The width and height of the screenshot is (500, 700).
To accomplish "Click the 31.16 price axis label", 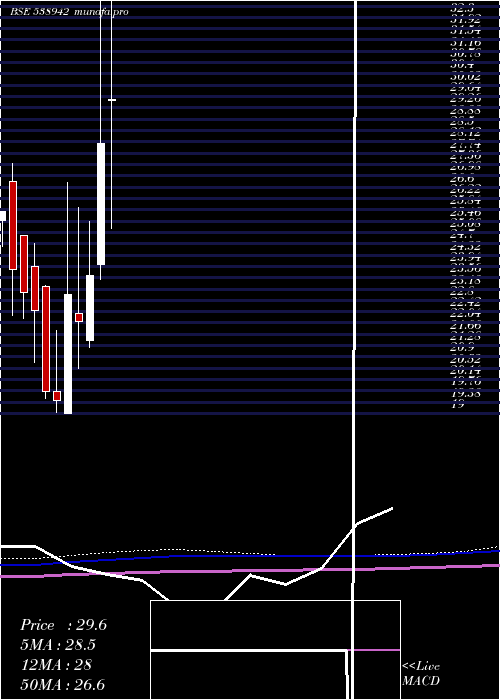I will (x=466, y=43).
